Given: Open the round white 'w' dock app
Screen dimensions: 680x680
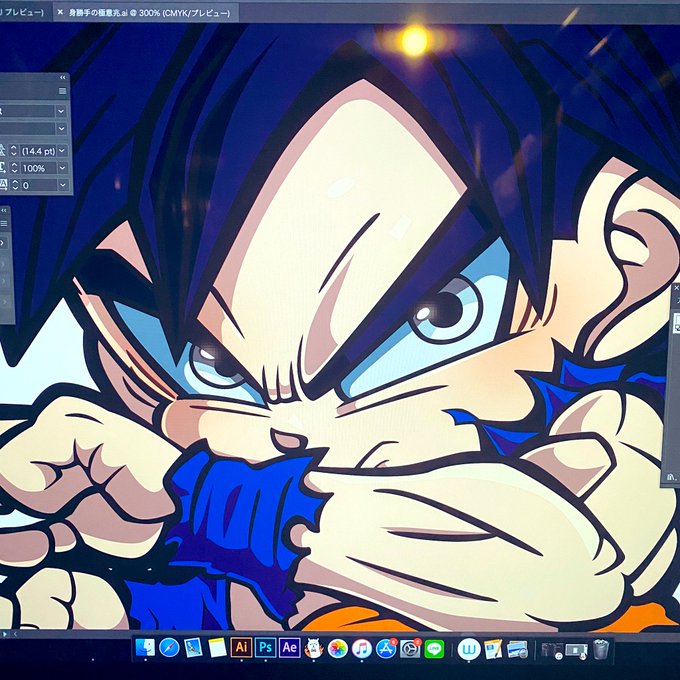Looking at the screenshot, I should click(469, 649).
